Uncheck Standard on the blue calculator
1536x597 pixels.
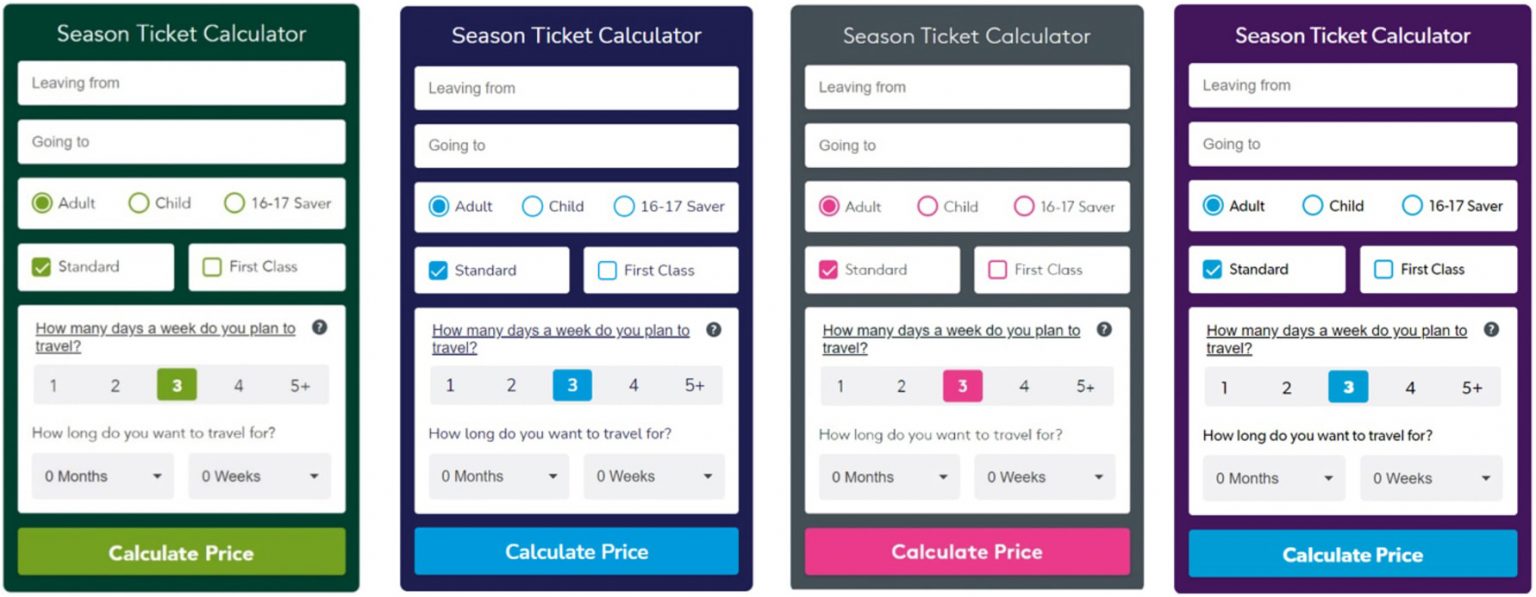439,270
